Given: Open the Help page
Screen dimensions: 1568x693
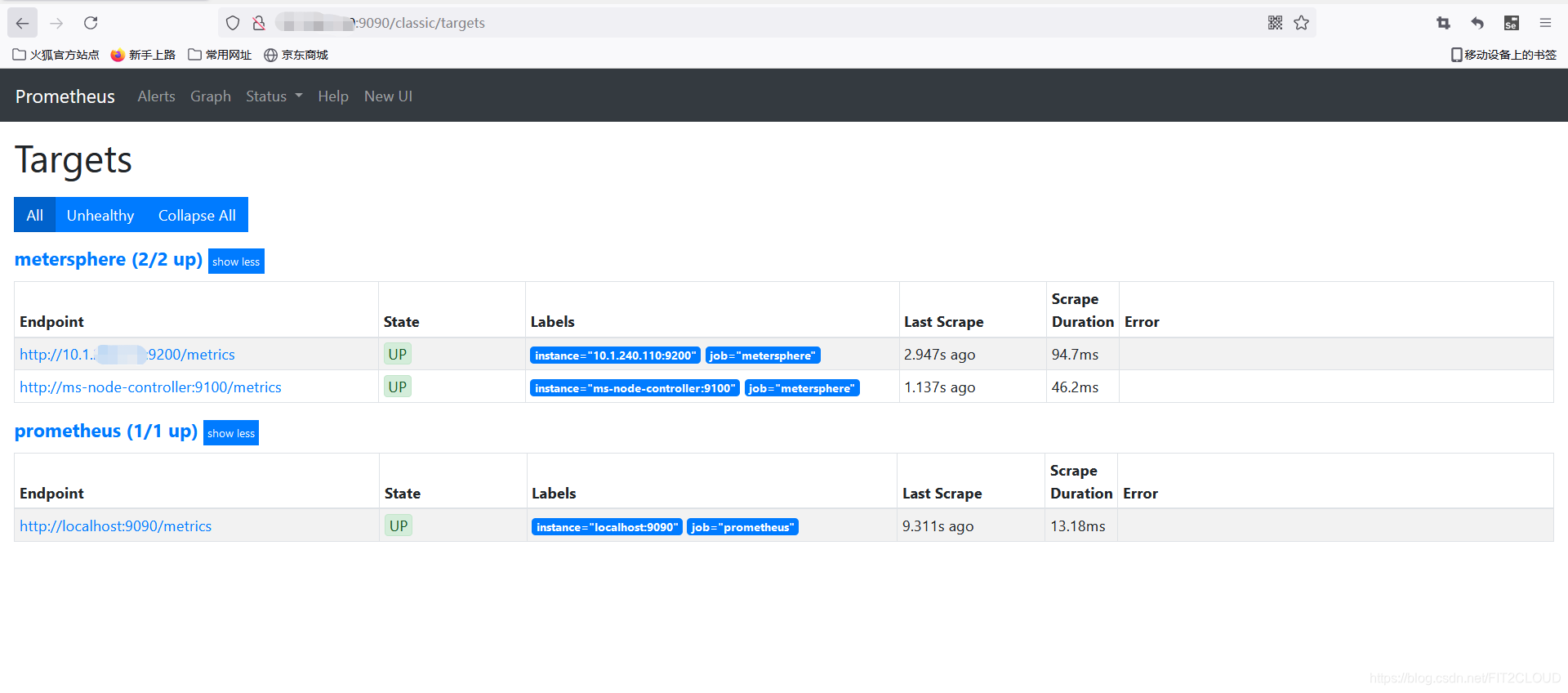Looking at the screenshot, I should (333, 96).
